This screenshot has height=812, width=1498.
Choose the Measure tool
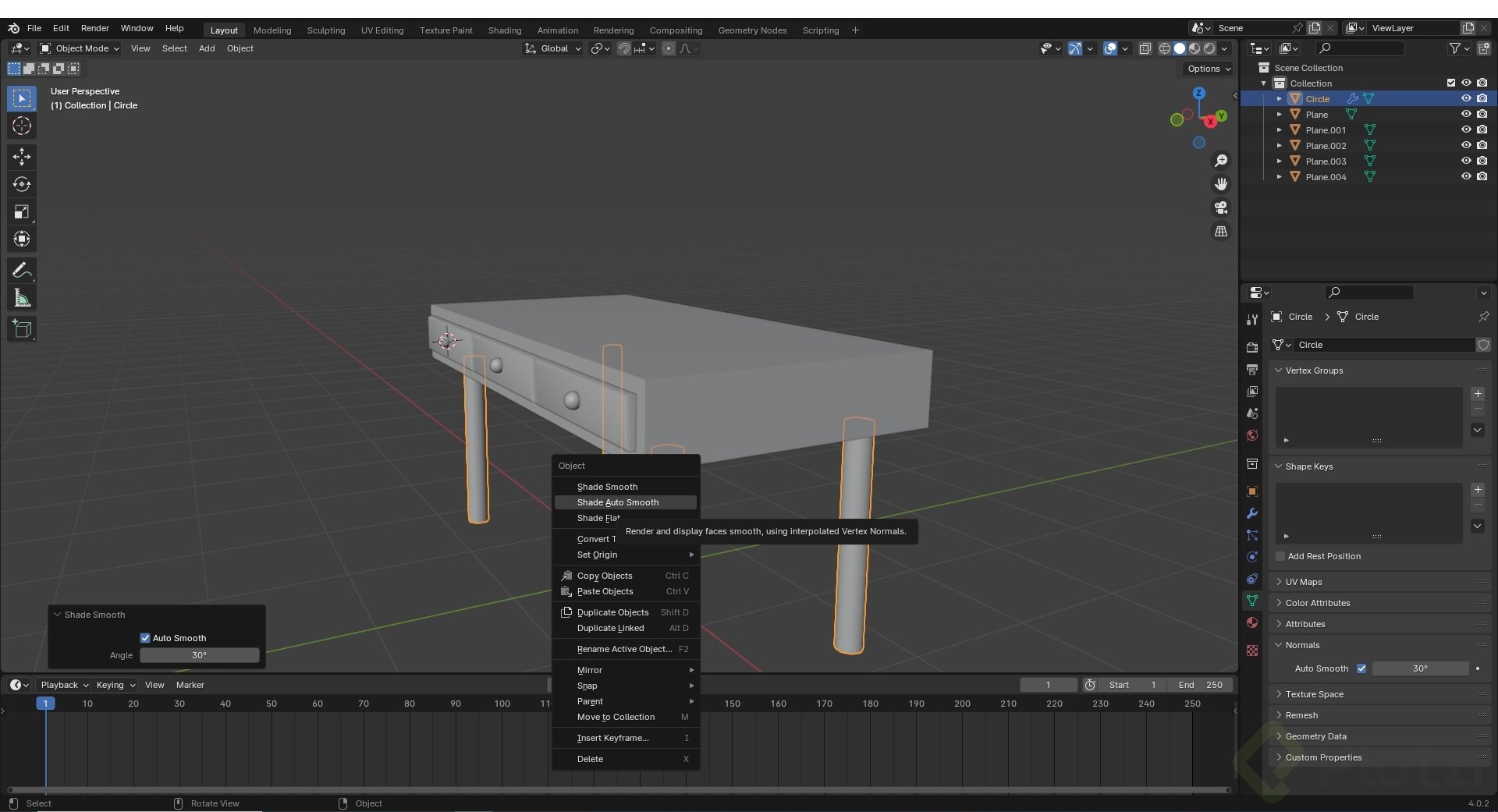pyautogui.click(x=22, y=298)
